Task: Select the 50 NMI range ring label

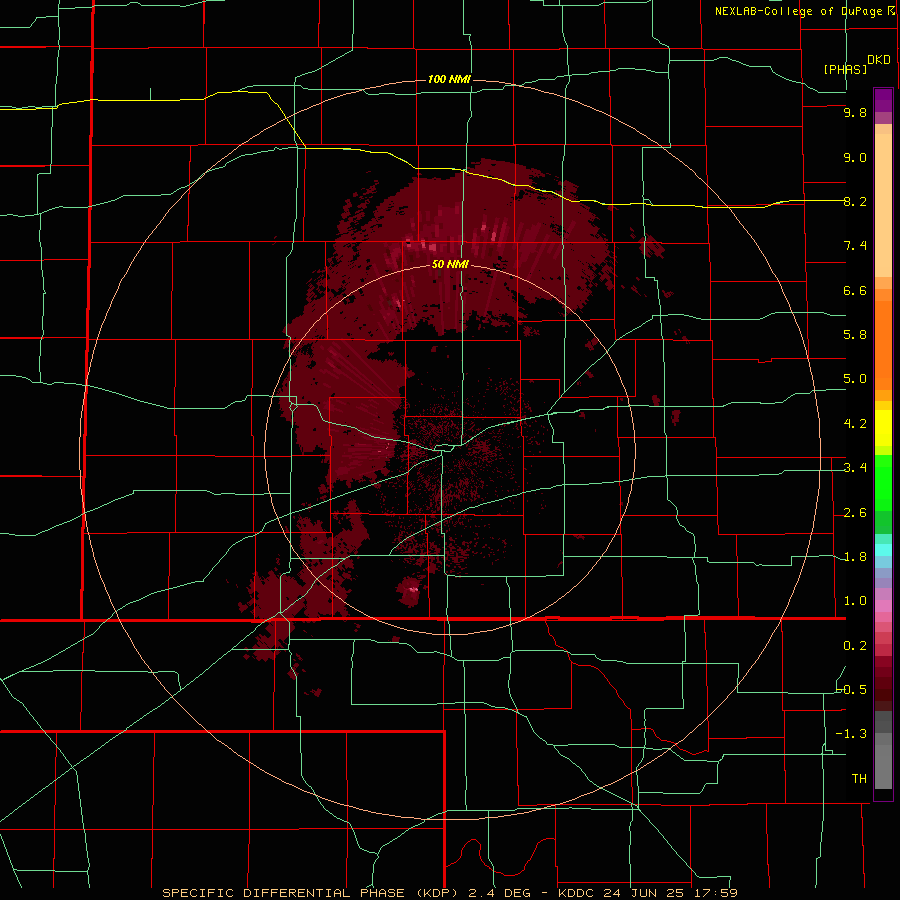Action: tap(450, 264)
